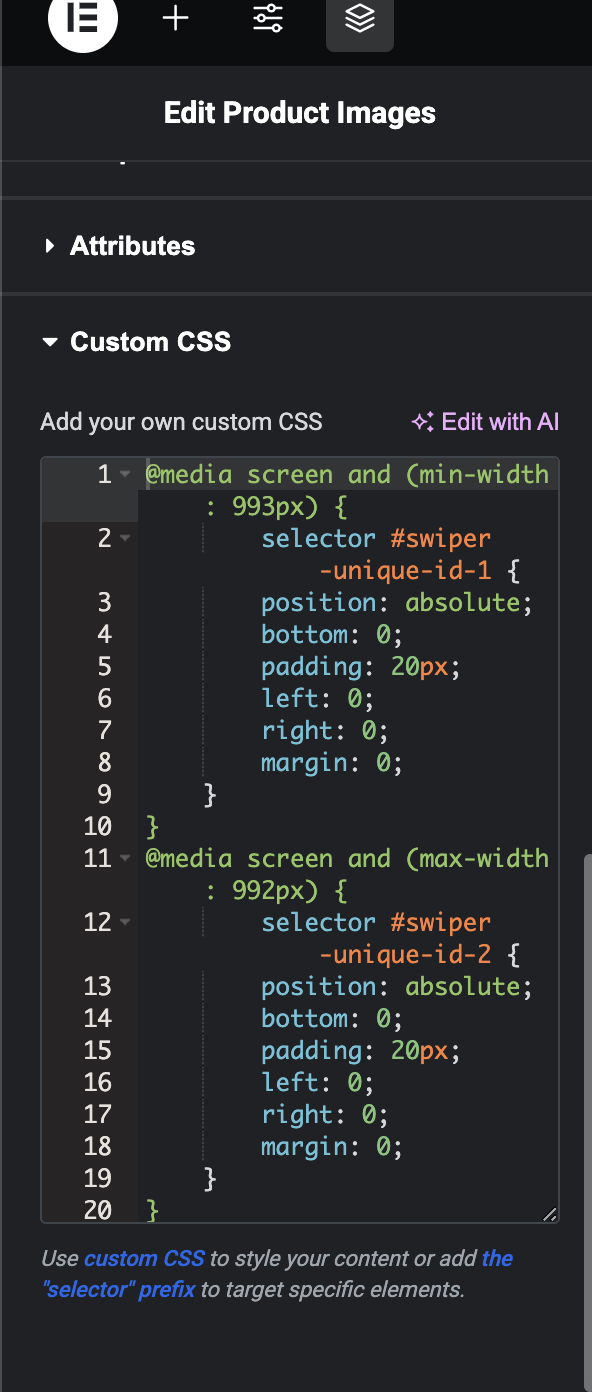Collapse the Custom CSS section
The image size is (592, 1392).
click(136, 342)
